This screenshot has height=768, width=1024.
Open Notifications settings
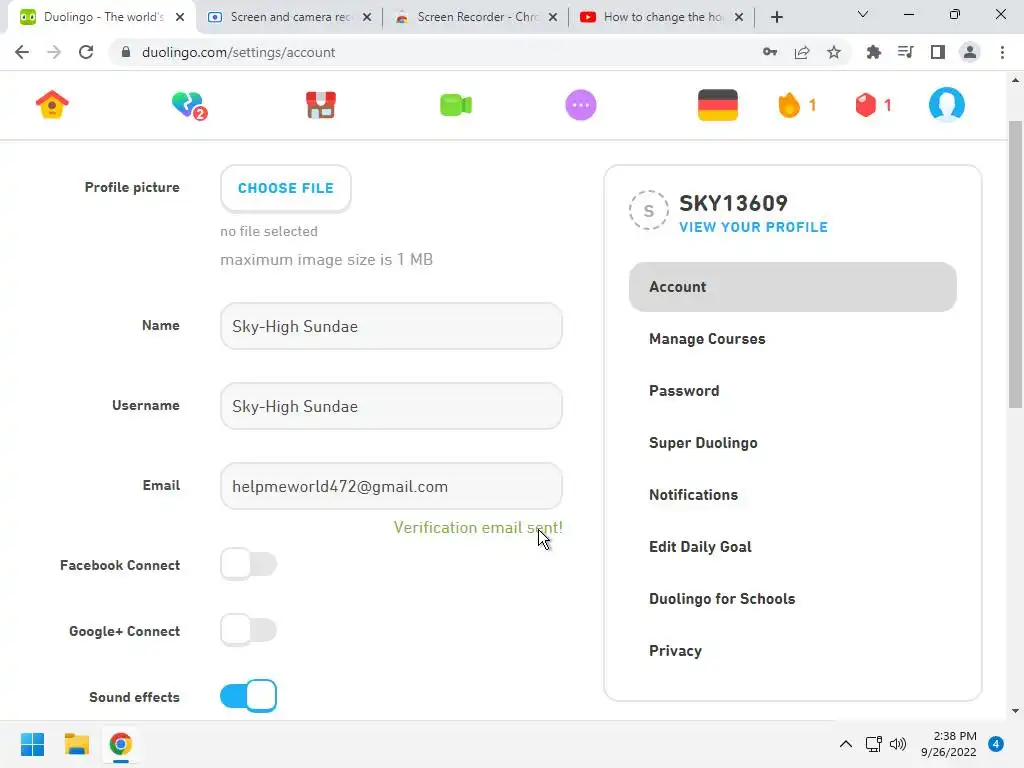(x=694, y=494)
